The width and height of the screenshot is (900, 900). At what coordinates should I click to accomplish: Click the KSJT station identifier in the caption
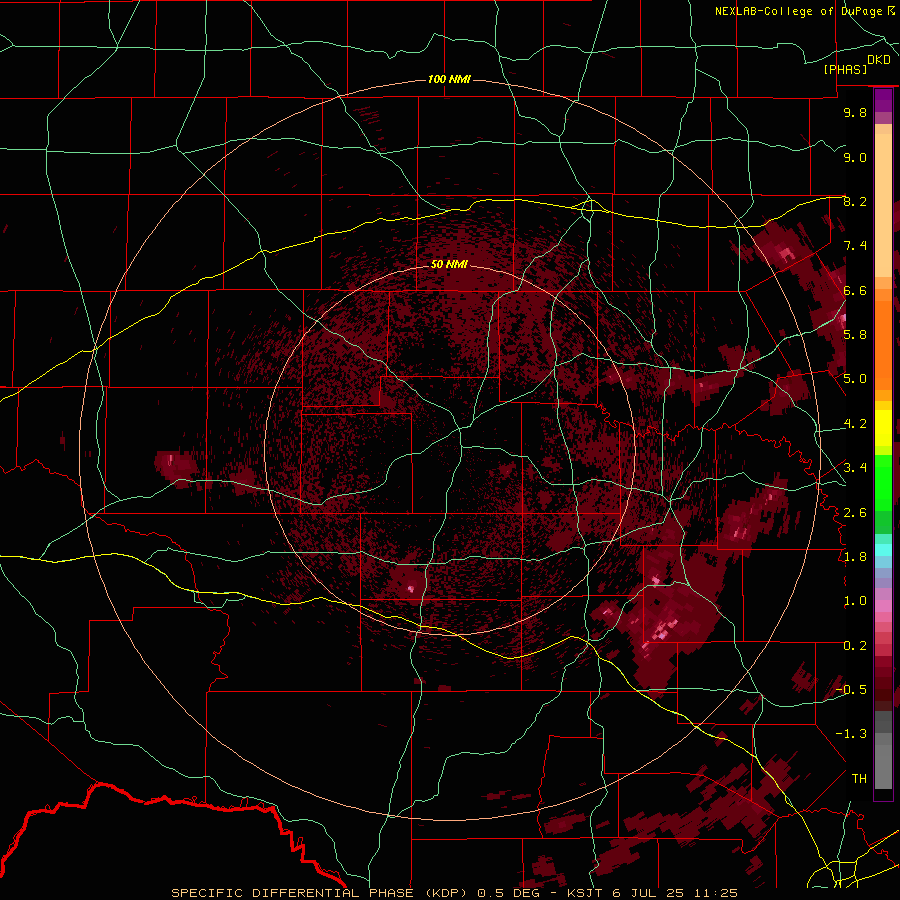point(585,893)
